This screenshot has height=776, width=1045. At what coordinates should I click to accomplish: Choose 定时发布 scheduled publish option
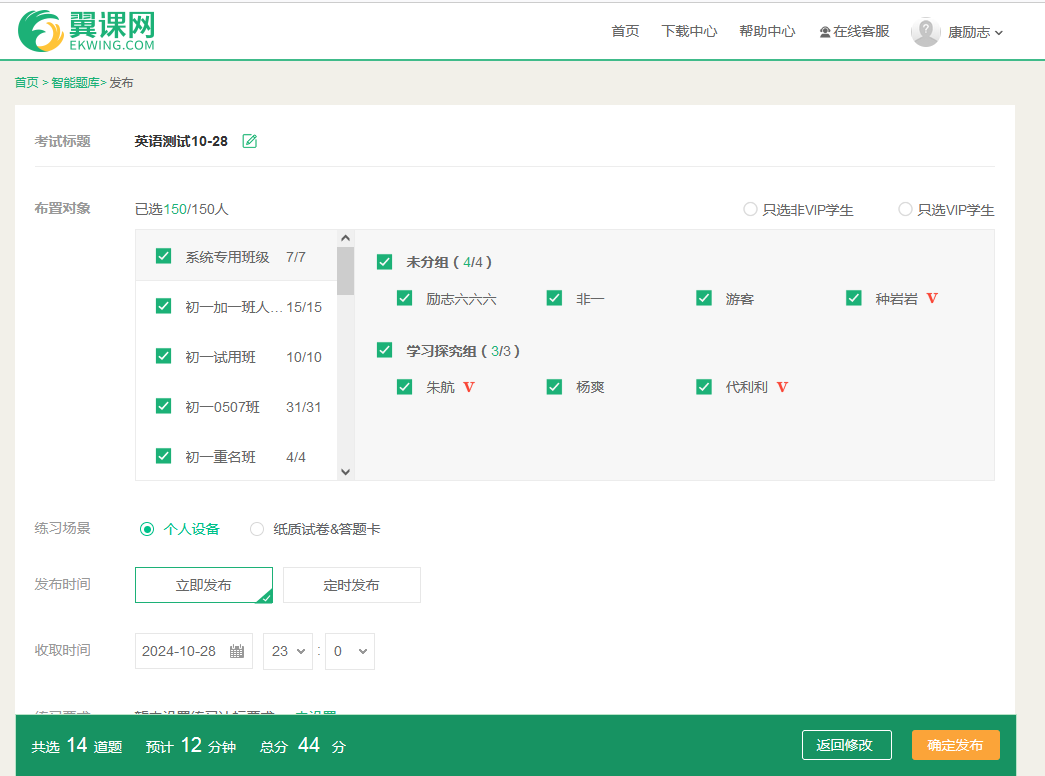(x=352, y=585)
